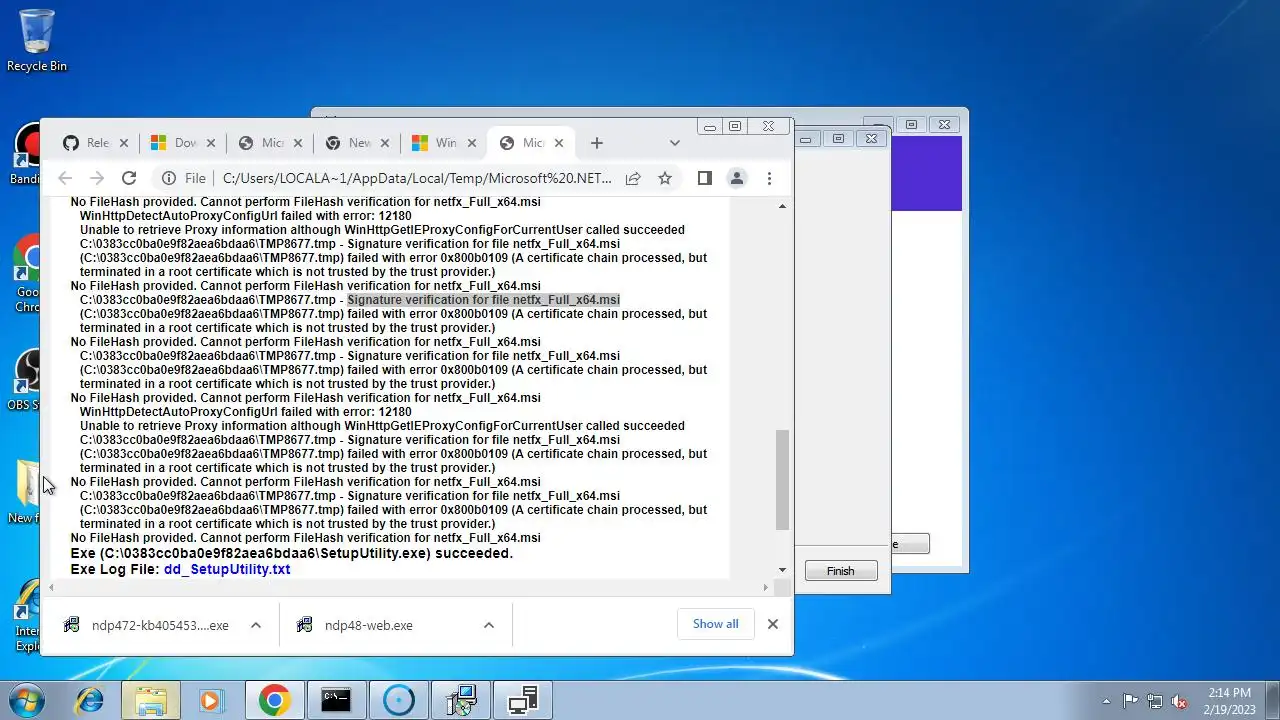1280x720 pixels.
Task: Click Finish in the installer window
Action: click(x=841, y=571)
